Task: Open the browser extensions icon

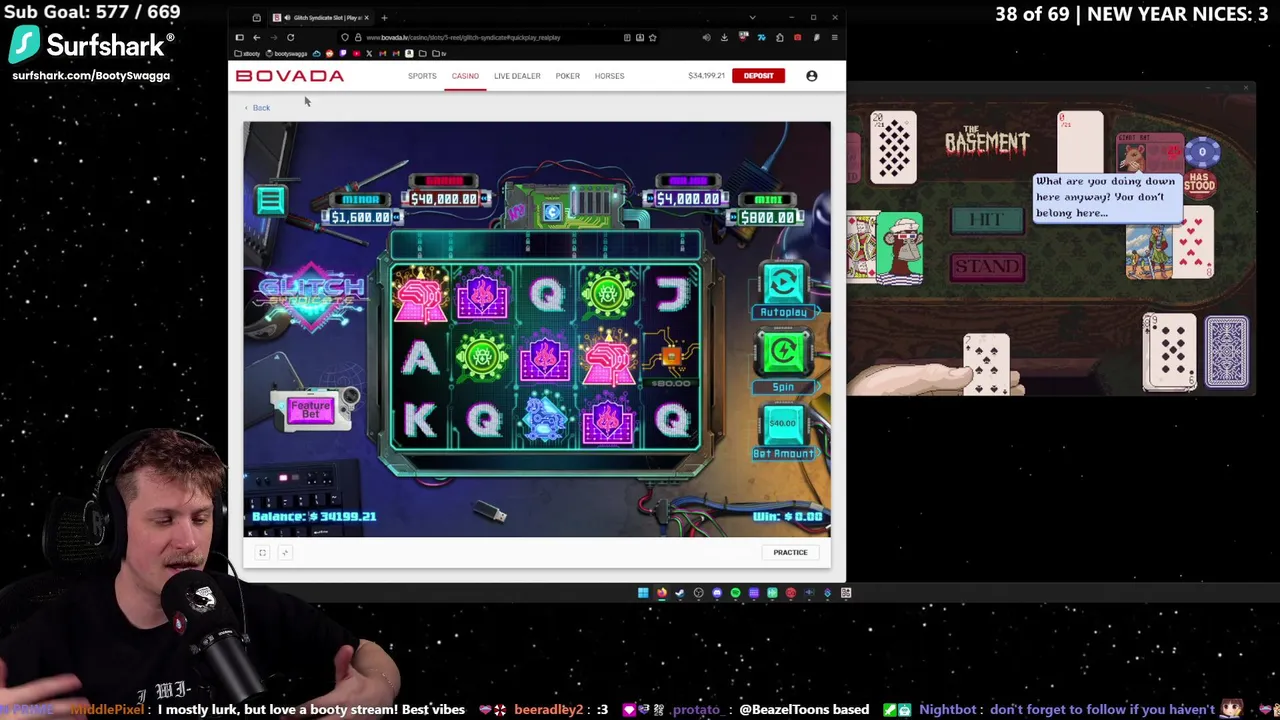Action: point(779,37)
